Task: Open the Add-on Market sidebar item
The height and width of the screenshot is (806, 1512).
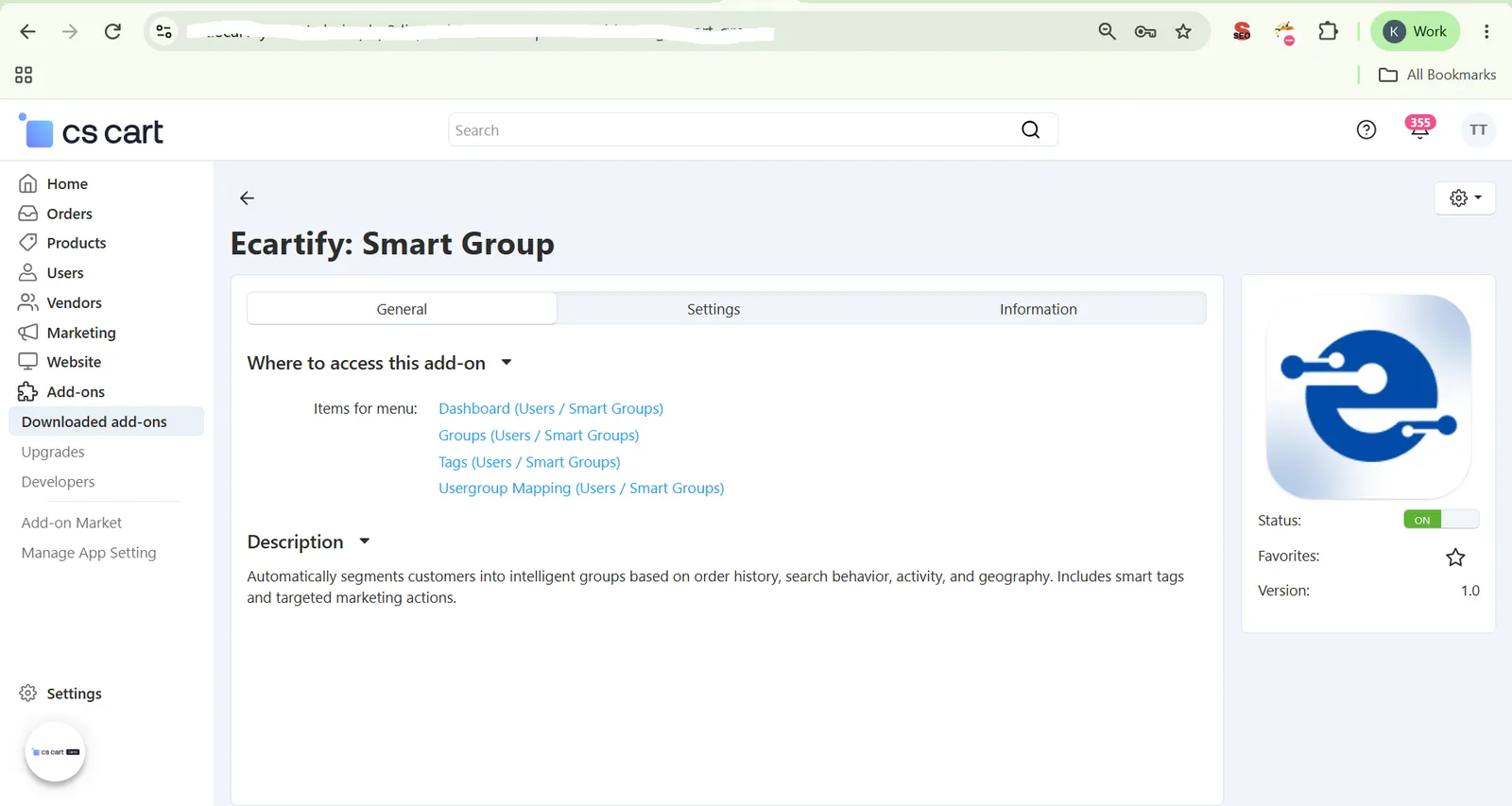Action: (72, 523)
